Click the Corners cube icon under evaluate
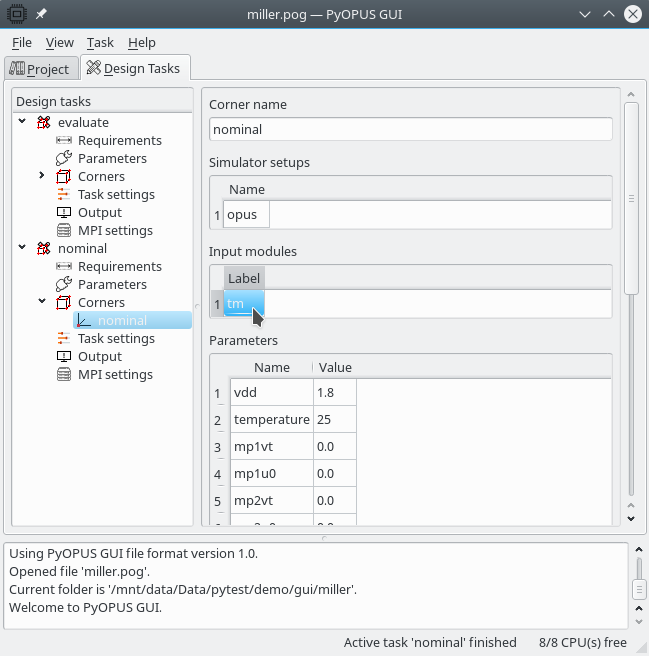Image resolution: width=649 pixels, height=656 pixels. (64, 177)
